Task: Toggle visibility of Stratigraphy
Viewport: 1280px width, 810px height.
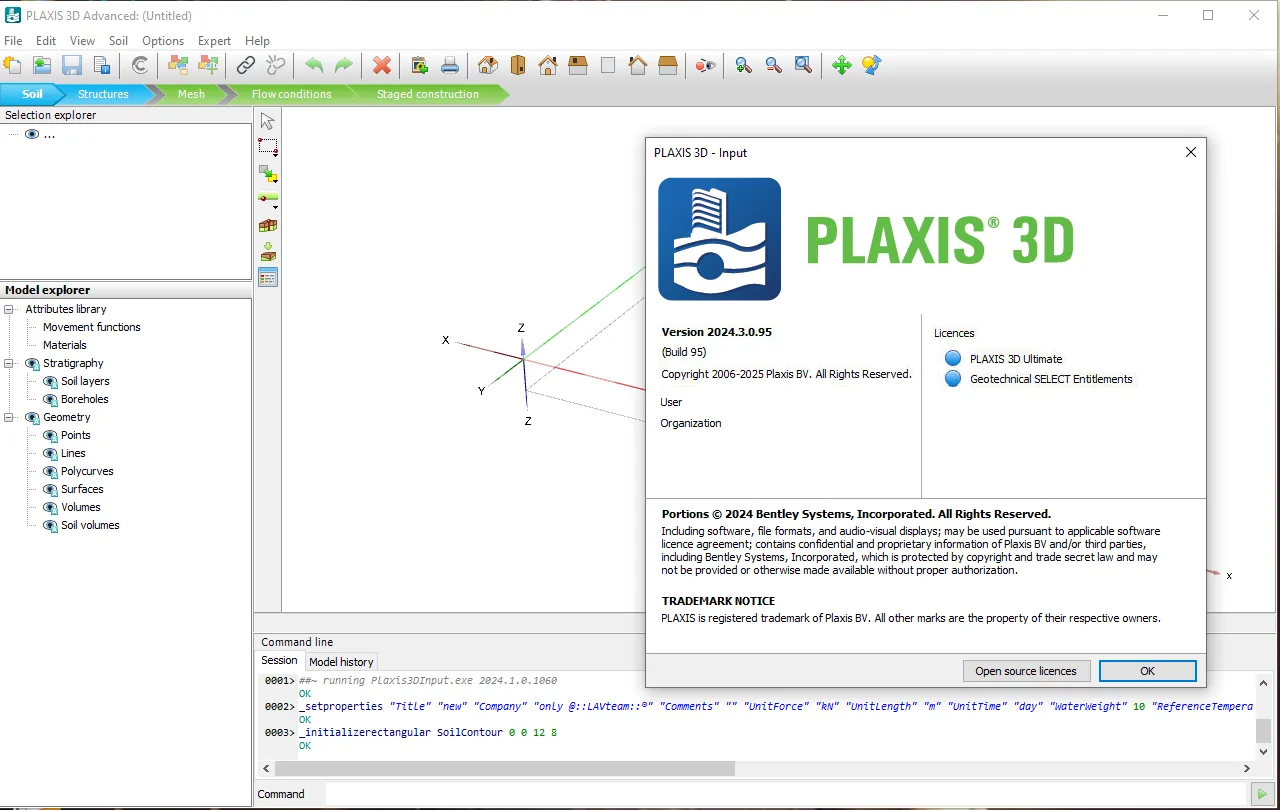Action: click(32, 363)
